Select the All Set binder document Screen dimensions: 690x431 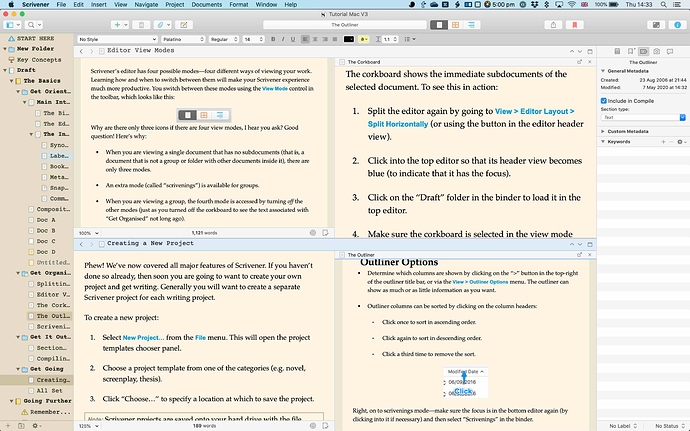point(49,390)
